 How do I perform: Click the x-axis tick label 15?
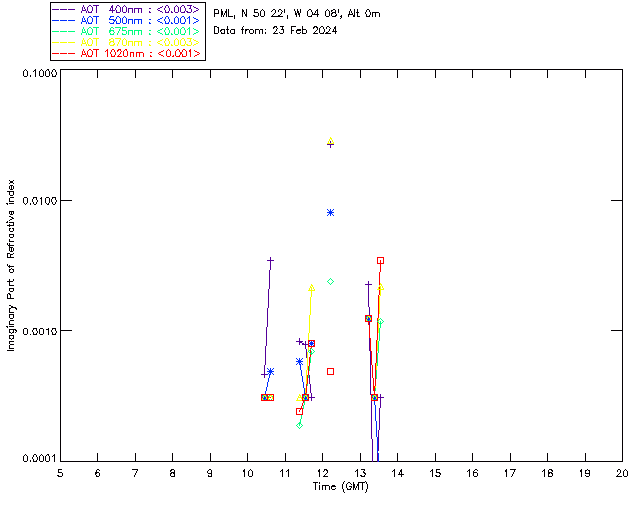click(x=435, y=473)
